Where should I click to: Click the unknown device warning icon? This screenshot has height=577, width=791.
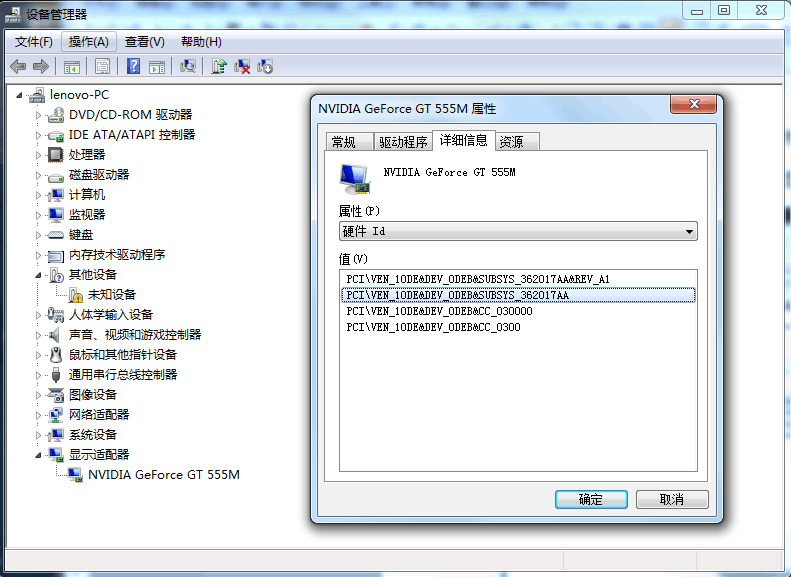(76, 295)
